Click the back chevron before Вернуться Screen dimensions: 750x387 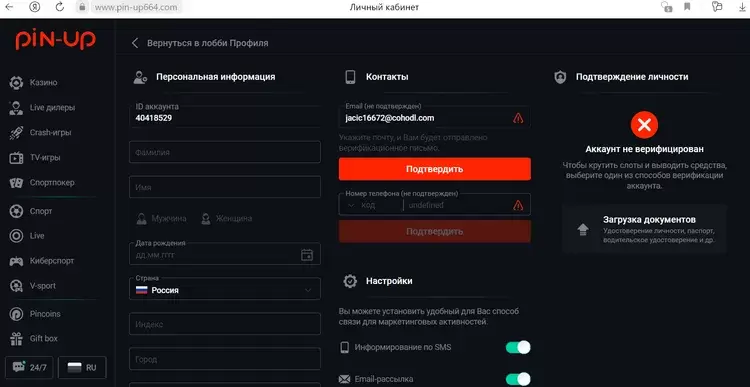135,43
